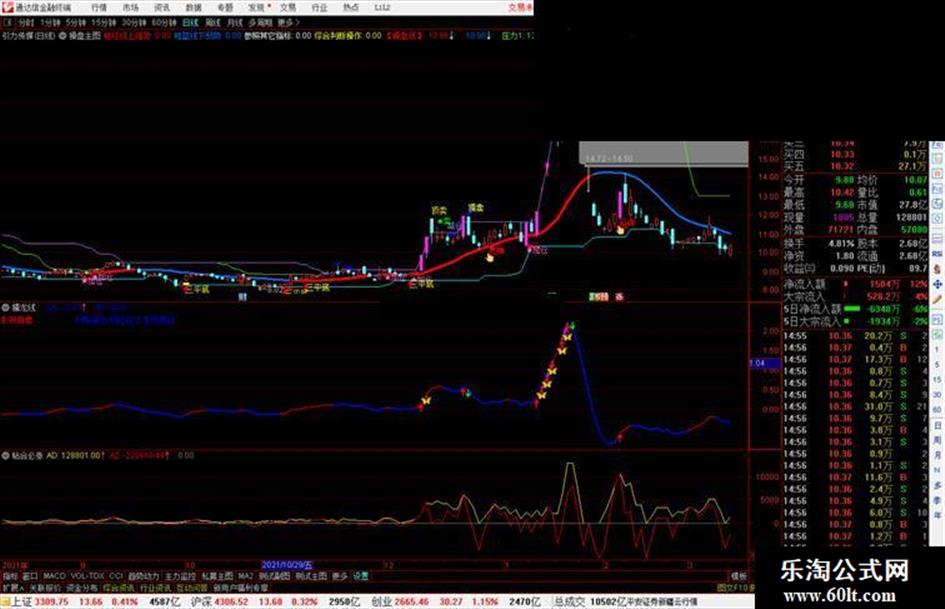This screenshot has width=945, height=609.
Task: Click the 1 minute shortcut in right toolbar
Action: point(937,350)
